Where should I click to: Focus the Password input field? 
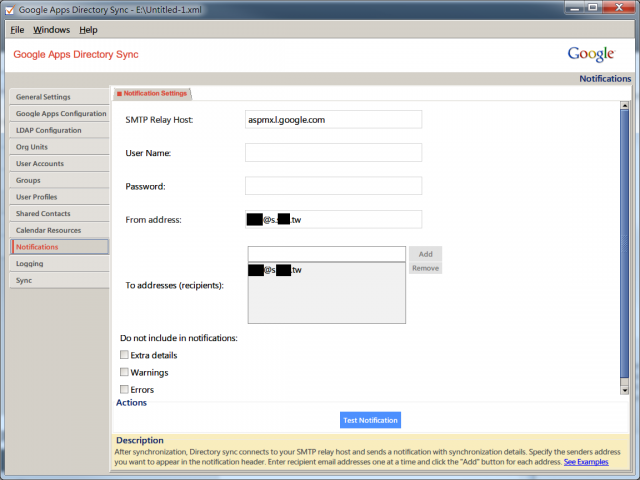333,186
